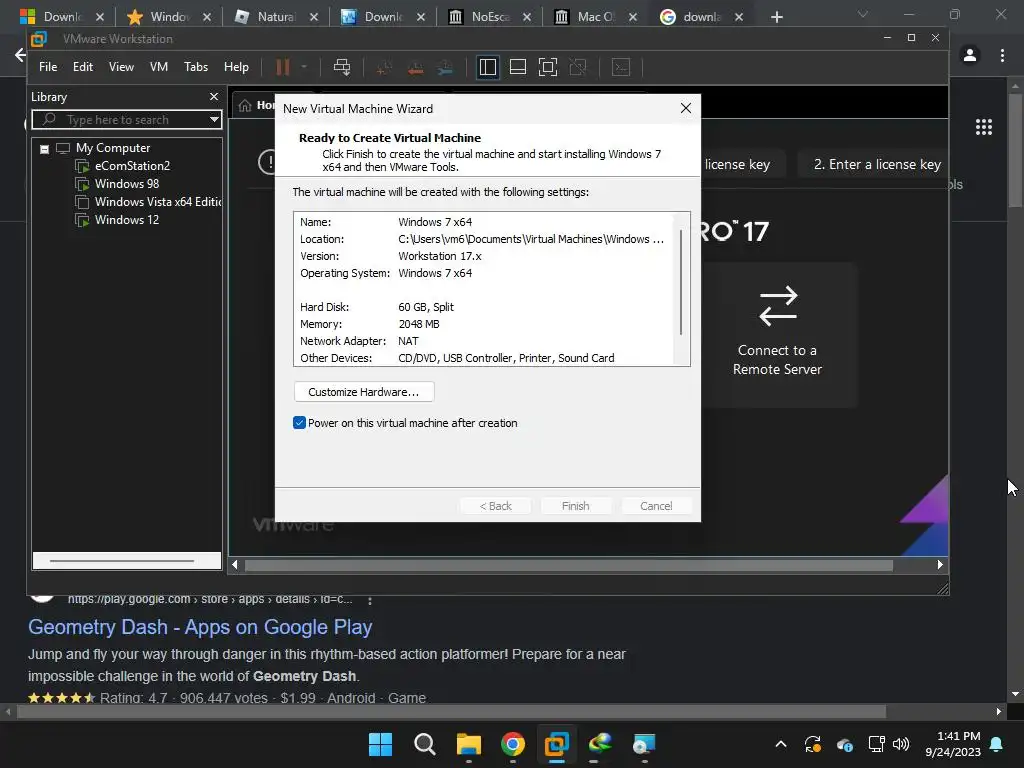Switch to the NoEsca browser tab

click(x=490, y=17)
